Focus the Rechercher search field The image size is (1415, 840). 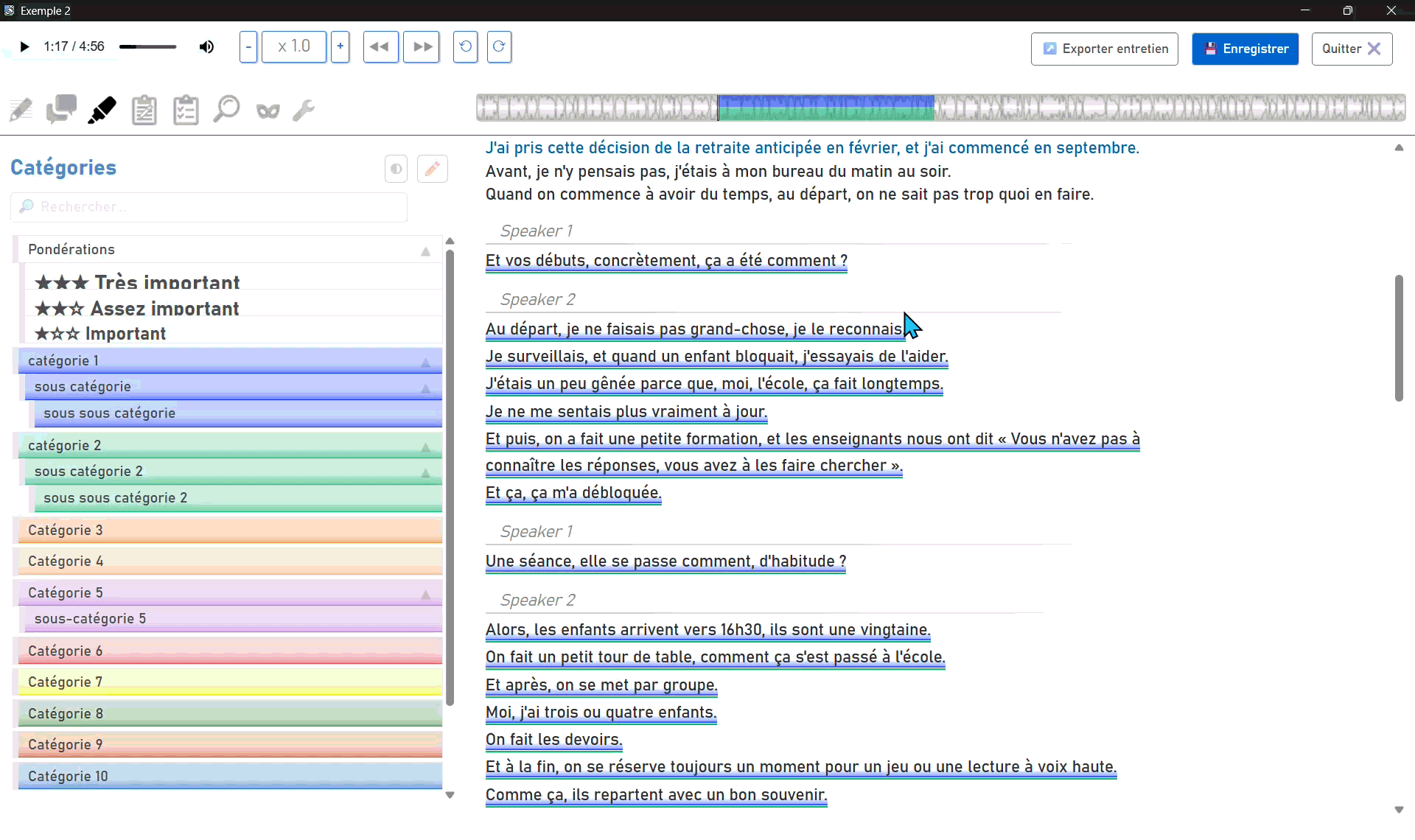click(x=209, y=207)
